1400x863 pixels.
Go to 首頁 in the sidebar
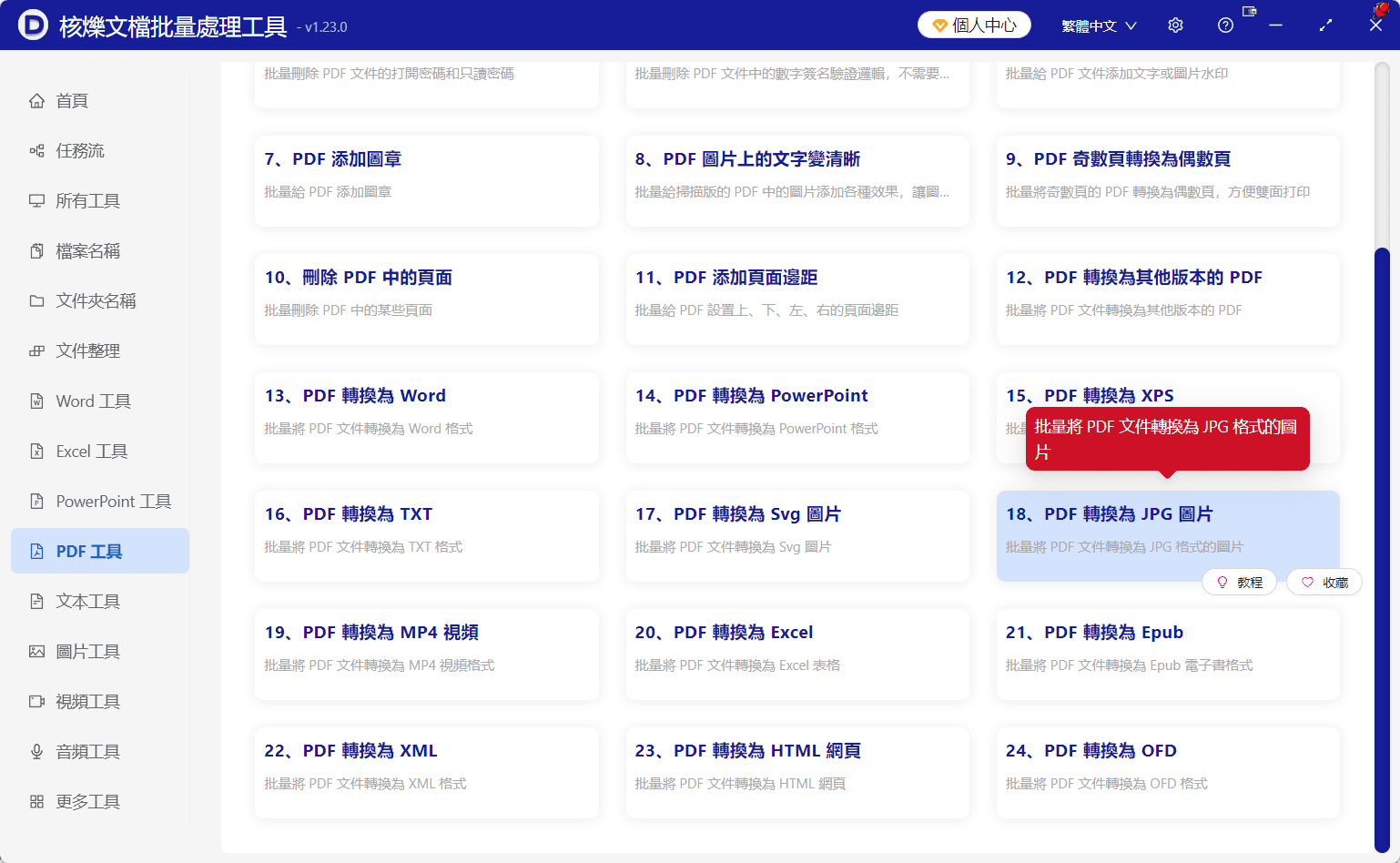click(100, 101)
